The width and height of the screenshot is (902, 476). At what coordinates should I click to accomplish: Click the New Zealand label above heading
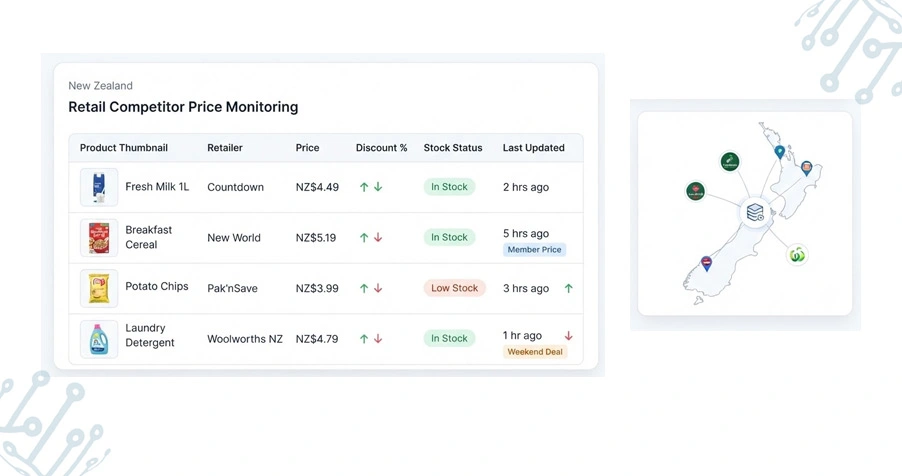click(101, 86)
